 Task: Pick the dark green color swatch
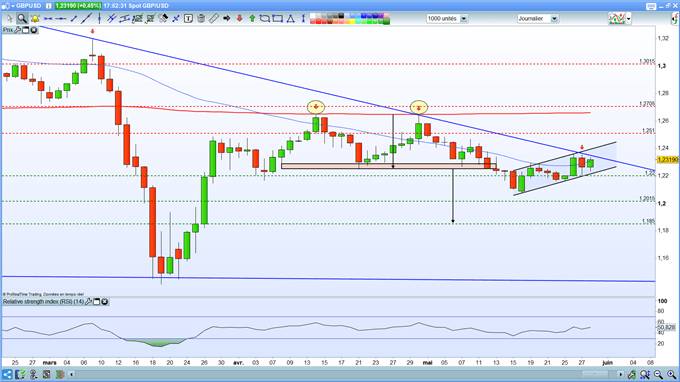[x=386, y=21]
